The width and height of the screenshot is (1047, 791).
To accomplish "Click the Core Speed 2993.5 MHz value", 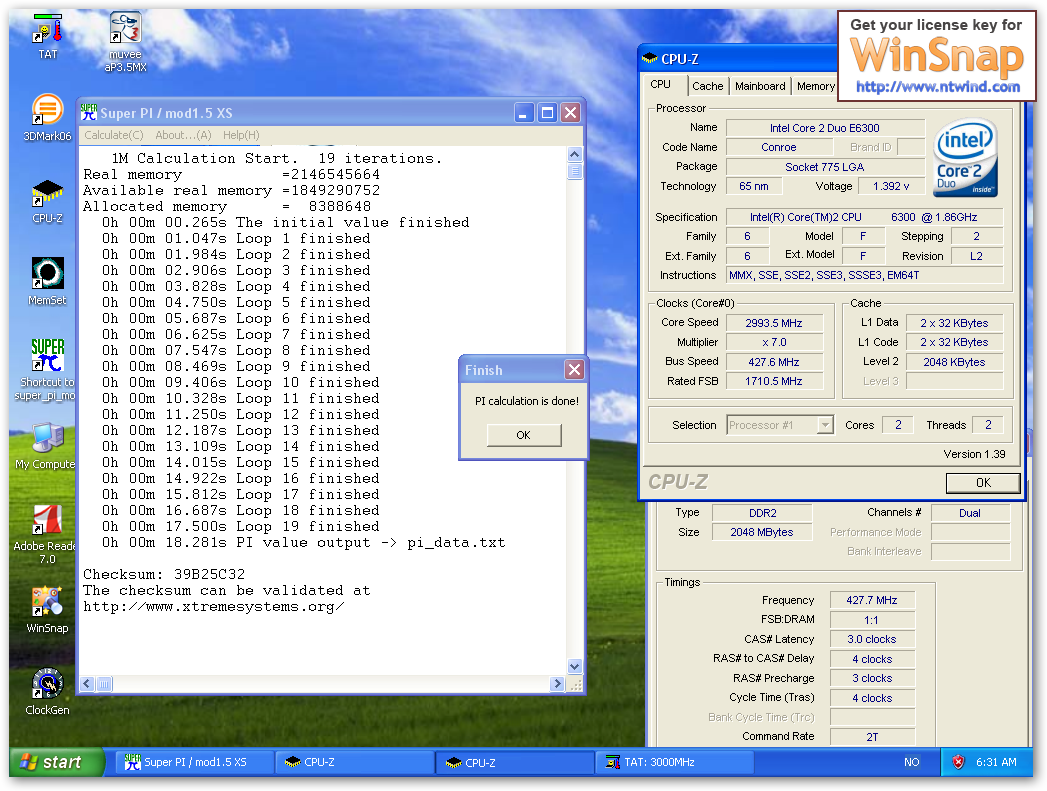I will point(775,323).
